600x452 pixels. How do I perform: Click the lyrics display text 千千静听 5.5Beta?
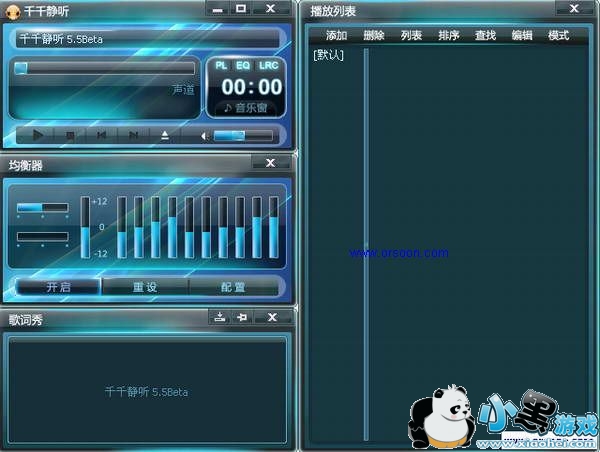[147, 392]
